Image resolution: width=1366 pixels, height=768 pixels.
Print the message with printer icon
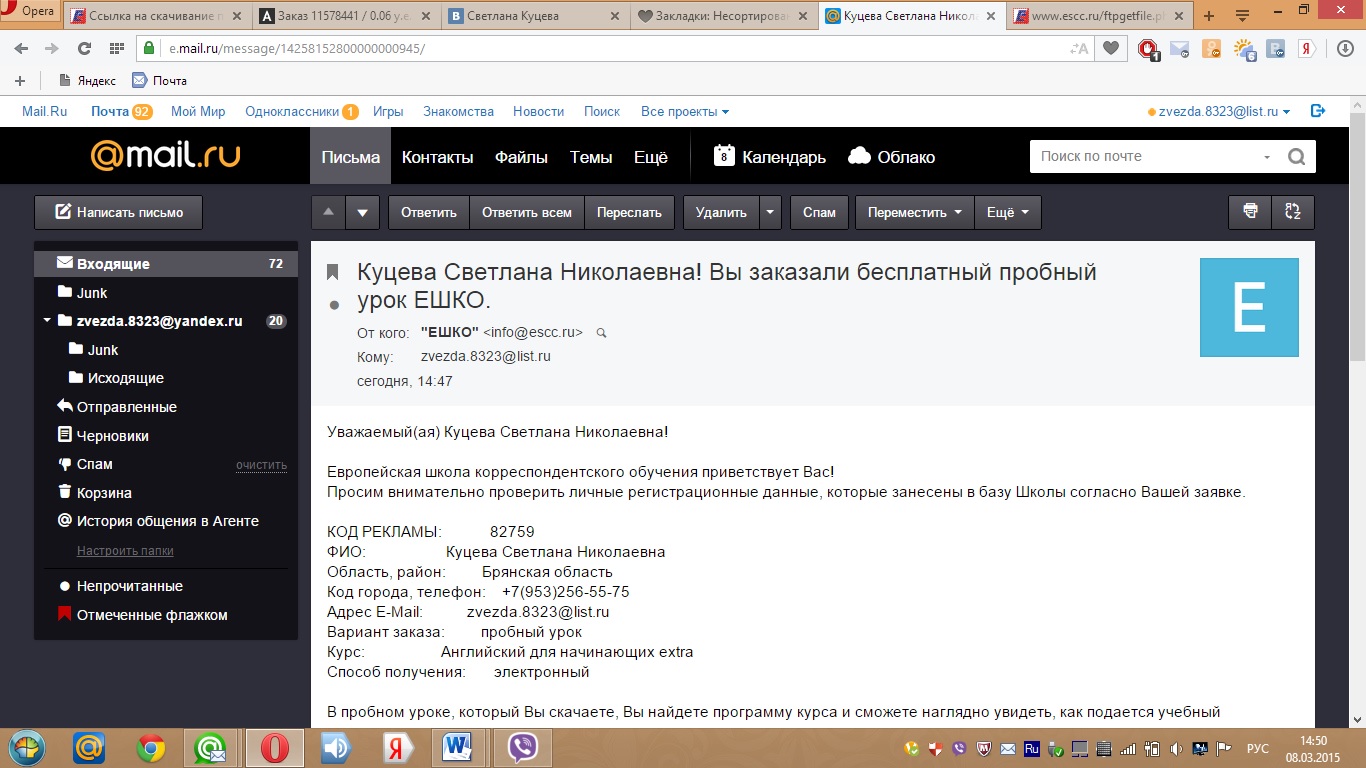[1249, 212]
